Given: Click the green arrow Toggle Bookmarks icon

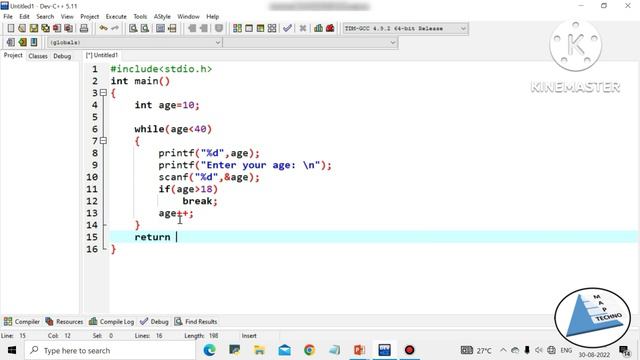Looking at the screenshot, I should 22,42.
